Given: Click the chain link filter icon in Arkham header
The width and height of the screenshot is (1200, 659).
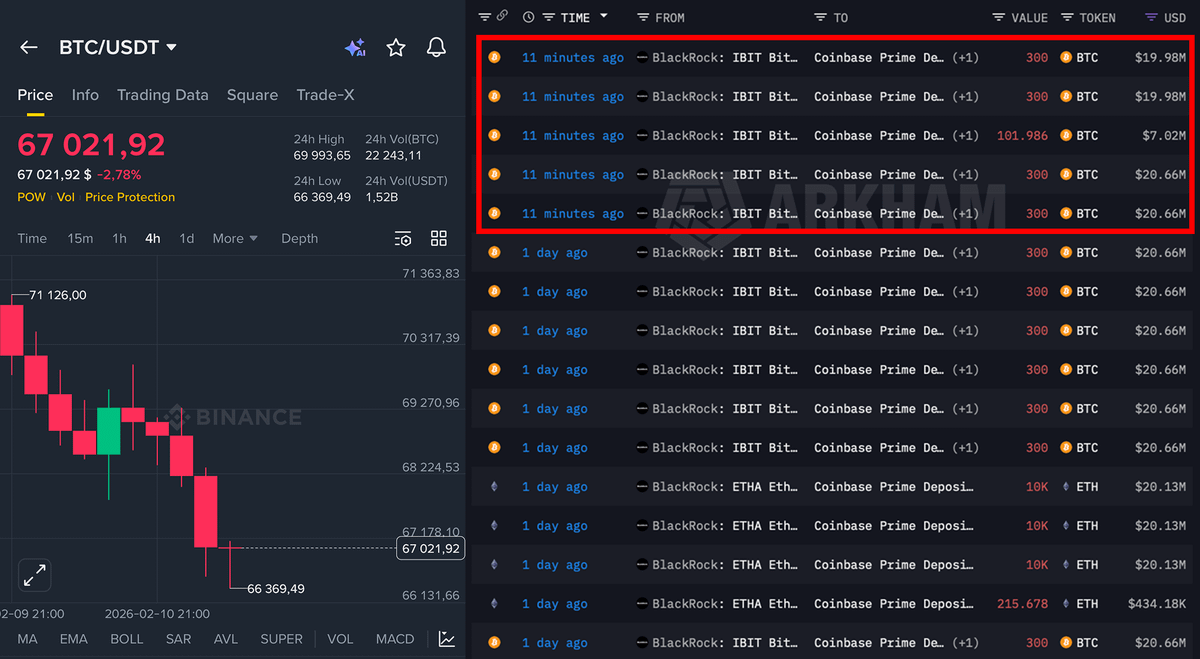Looking at the screenshot, I should pos(503,17).
